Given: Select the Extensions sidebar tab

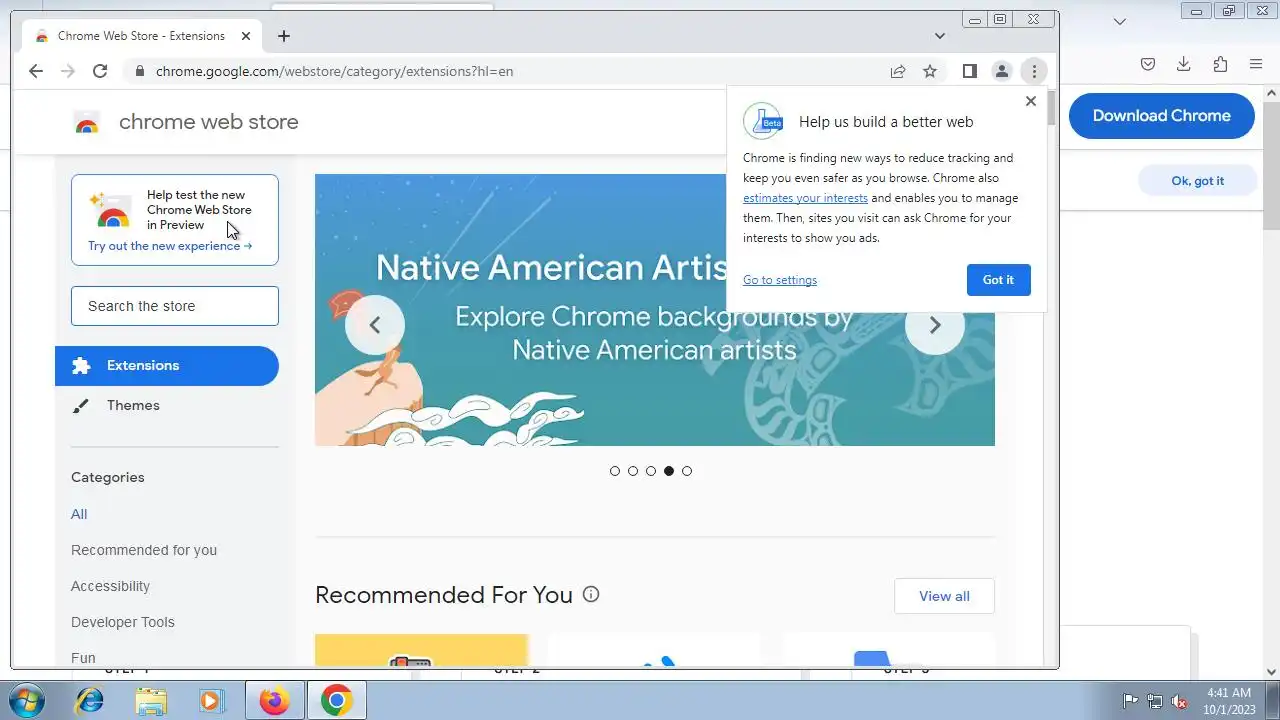Looking at the screenshot, I should tap(167, 366).
